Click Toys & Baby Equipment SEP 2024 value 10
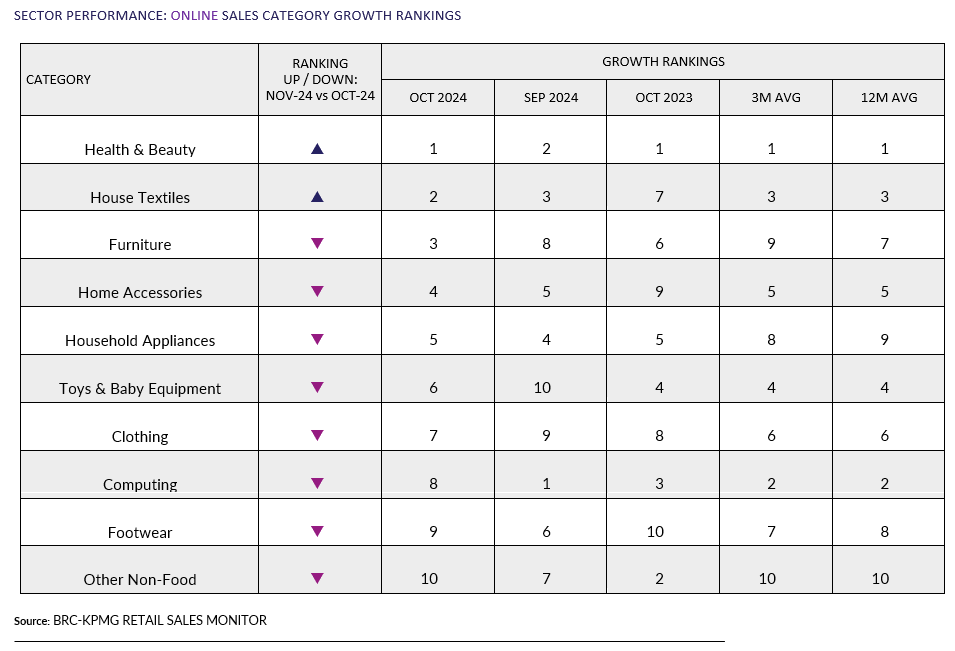955x651 pixels. point(542,387)
